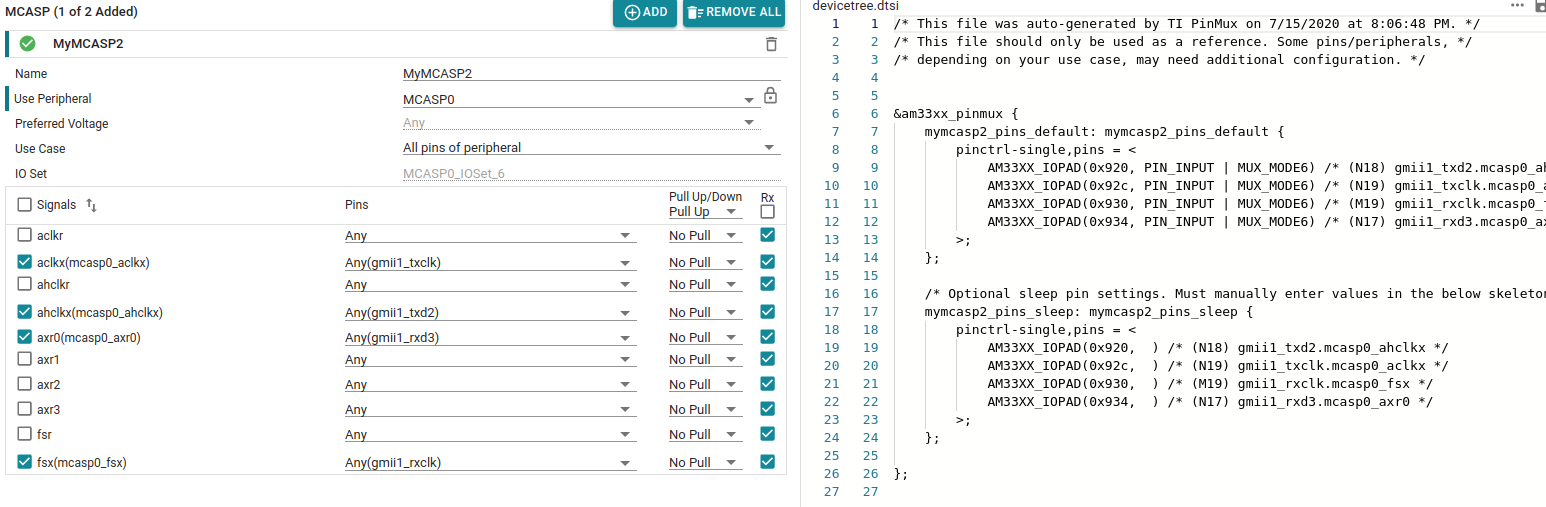The height and width of the screenshot is (507, 1546).
Task: Expand the Use Case dropdown
Action: pyautogui.click(x=590, y=148)
